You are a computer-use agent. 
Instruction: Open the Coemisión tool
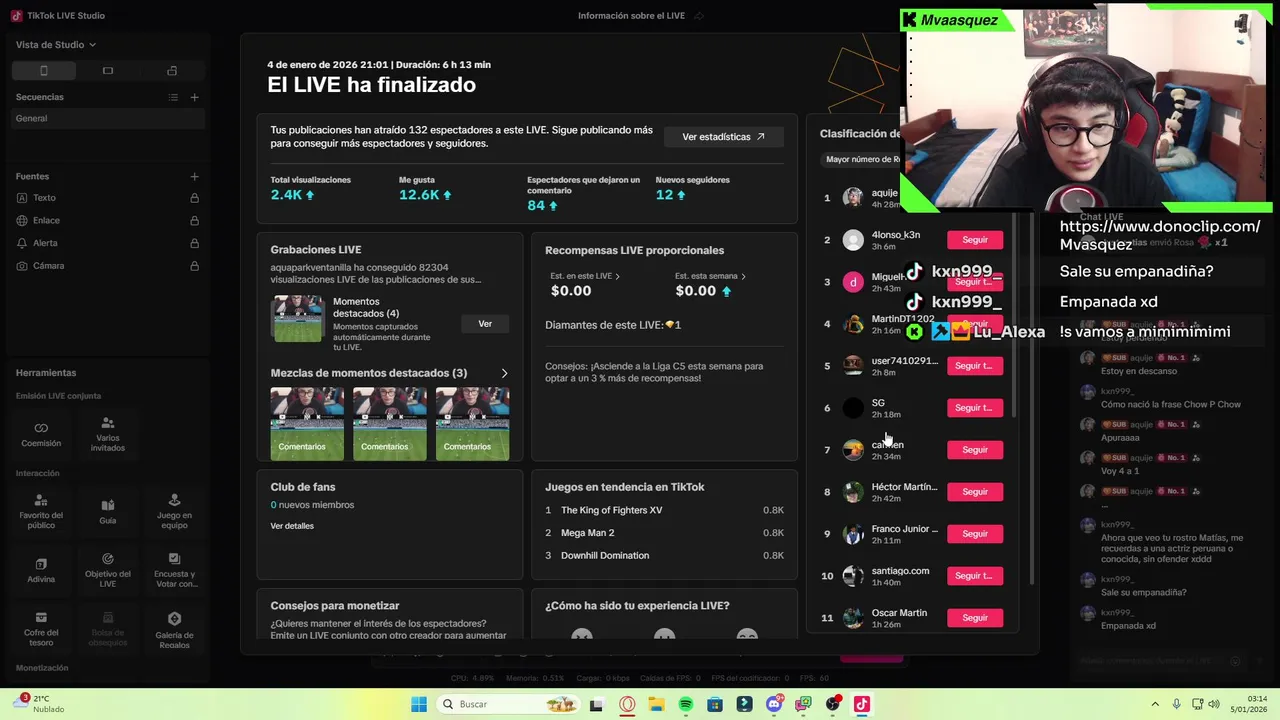41,434
